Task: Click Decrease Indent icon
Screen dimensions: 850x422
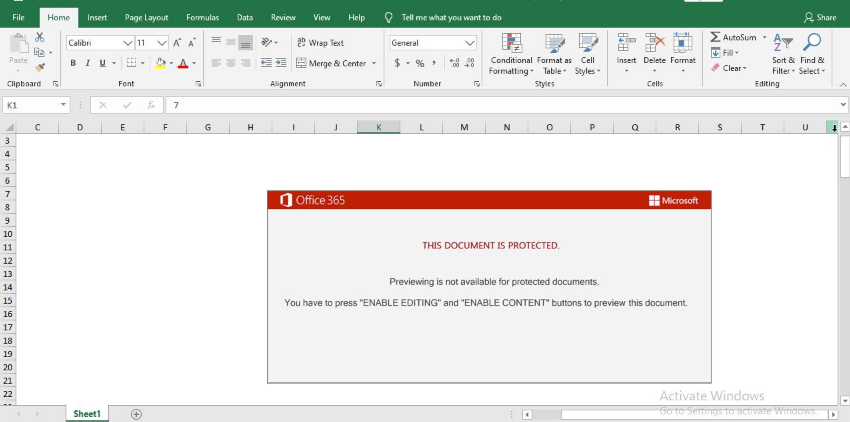Action: (266, 63)
